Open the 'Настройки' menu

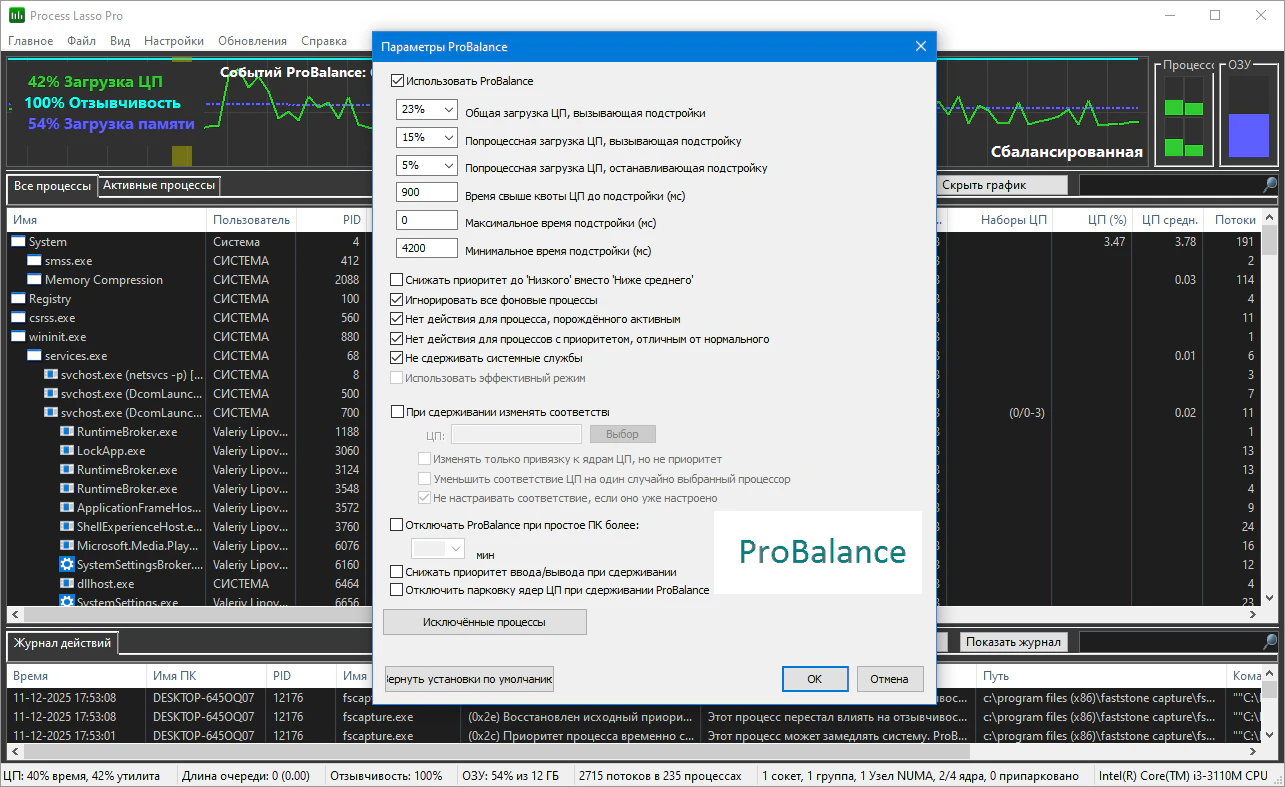[173, 41]
